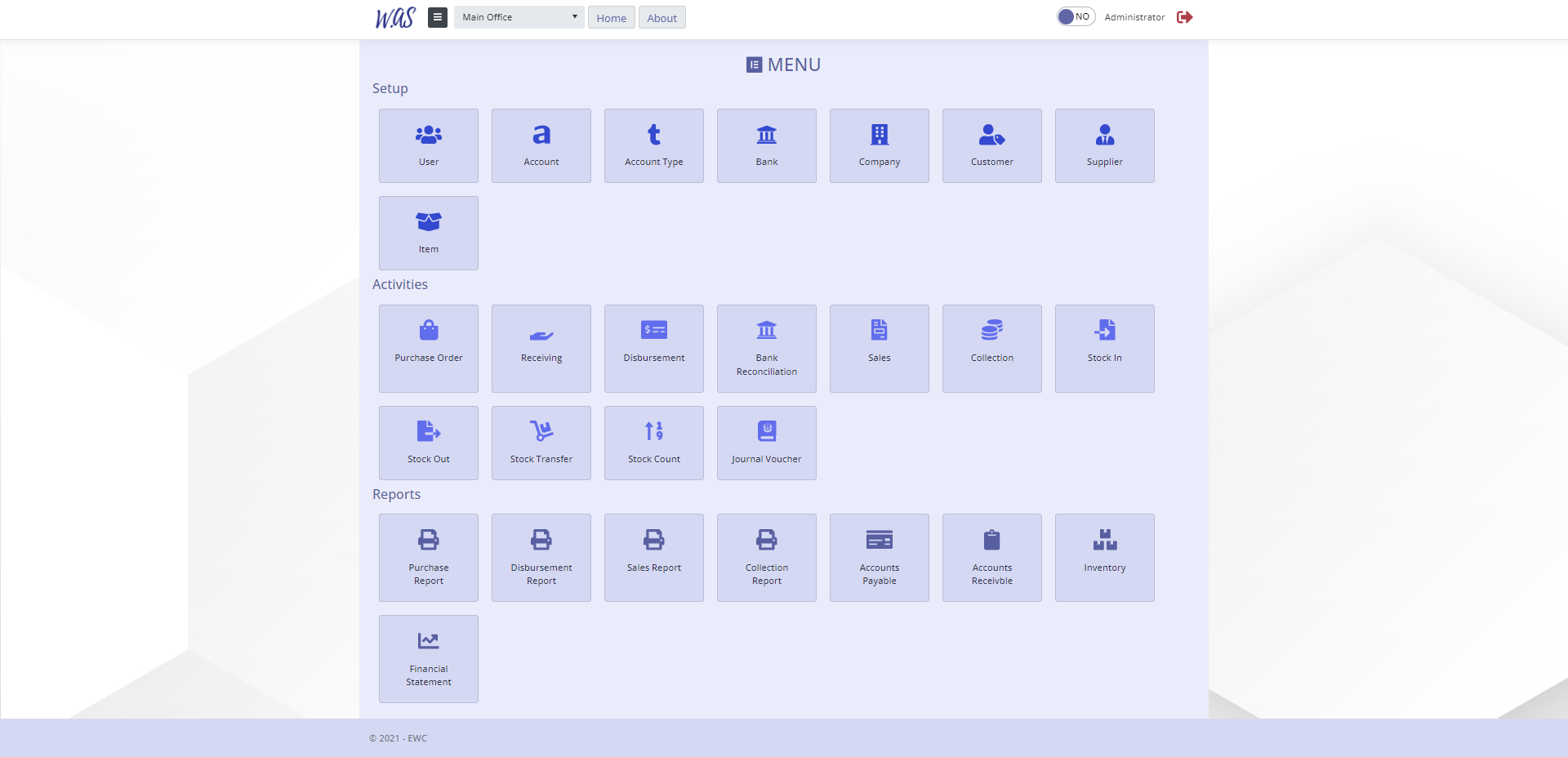Click the red logout icon
1568x757 pixels.
point(1184,17)
